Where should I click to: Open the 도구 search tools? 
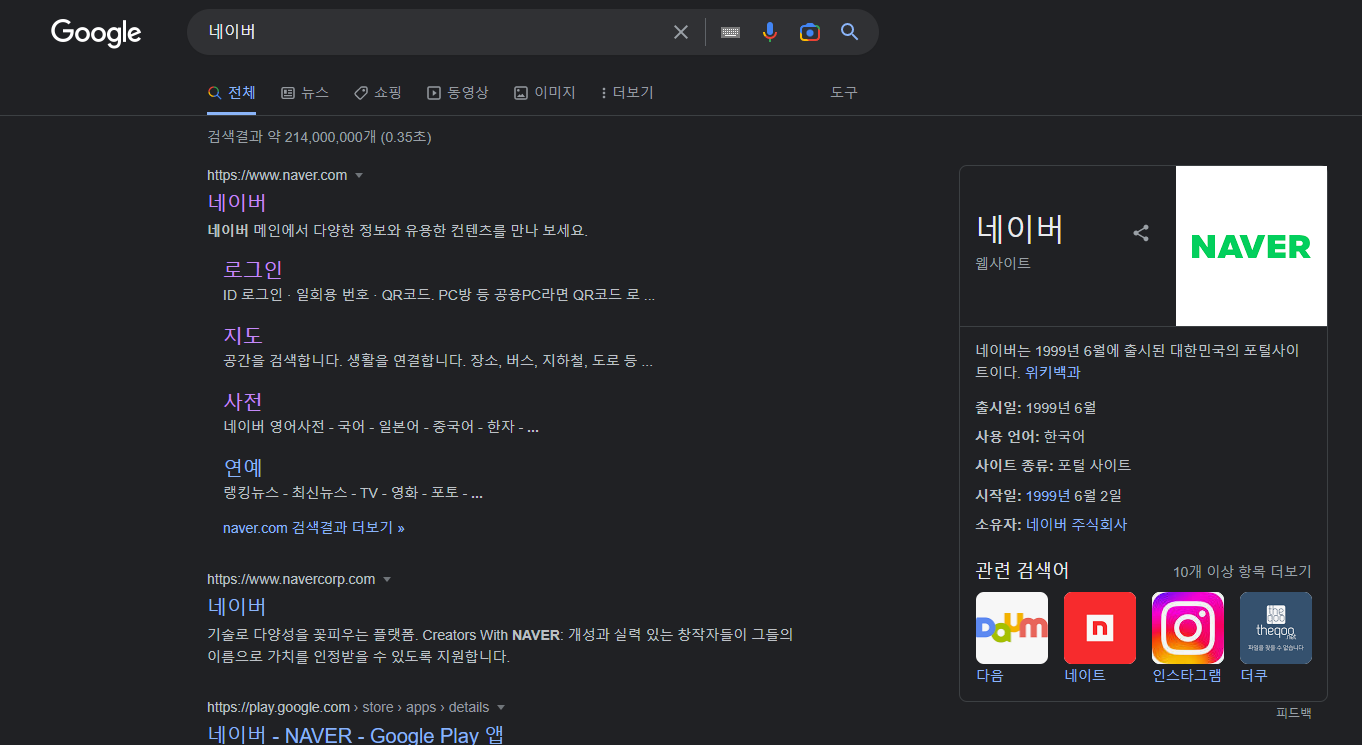point(844,93)
